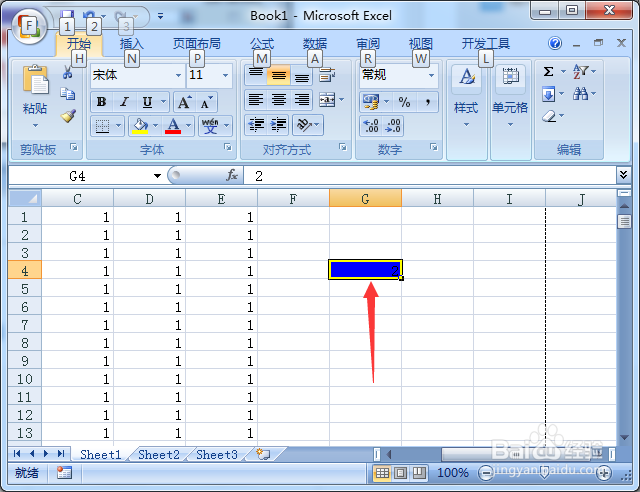Click Accounting Number Format icon
Image resolution: width=640 pixels, height=492 pixels.
point(371,102)
